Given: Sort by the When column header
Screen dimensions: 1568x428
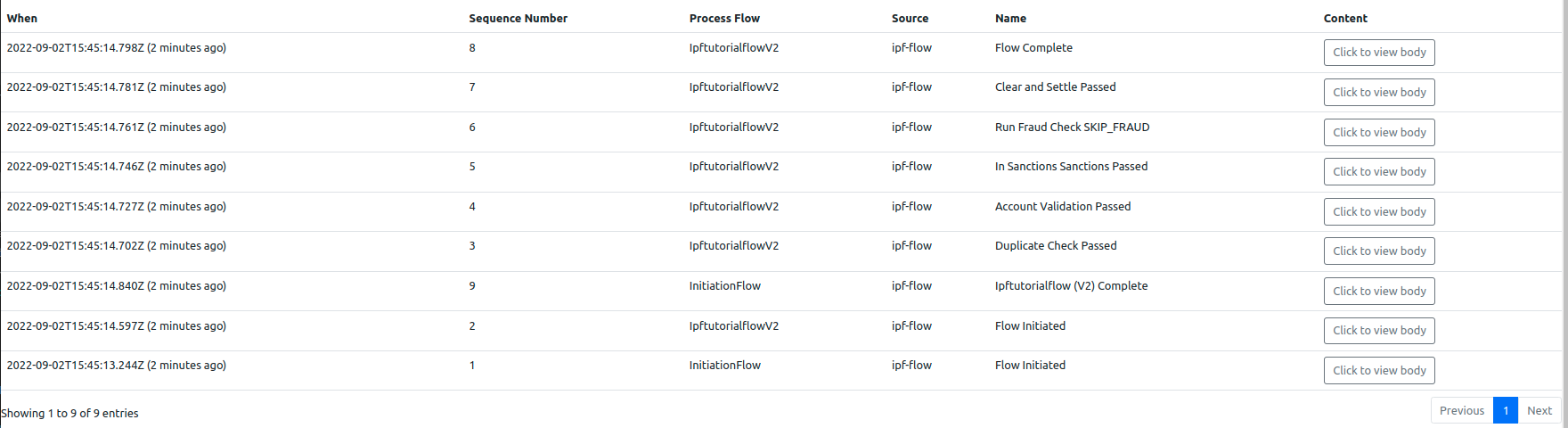Looking at the screenshot, I should [x=22, y=19].
